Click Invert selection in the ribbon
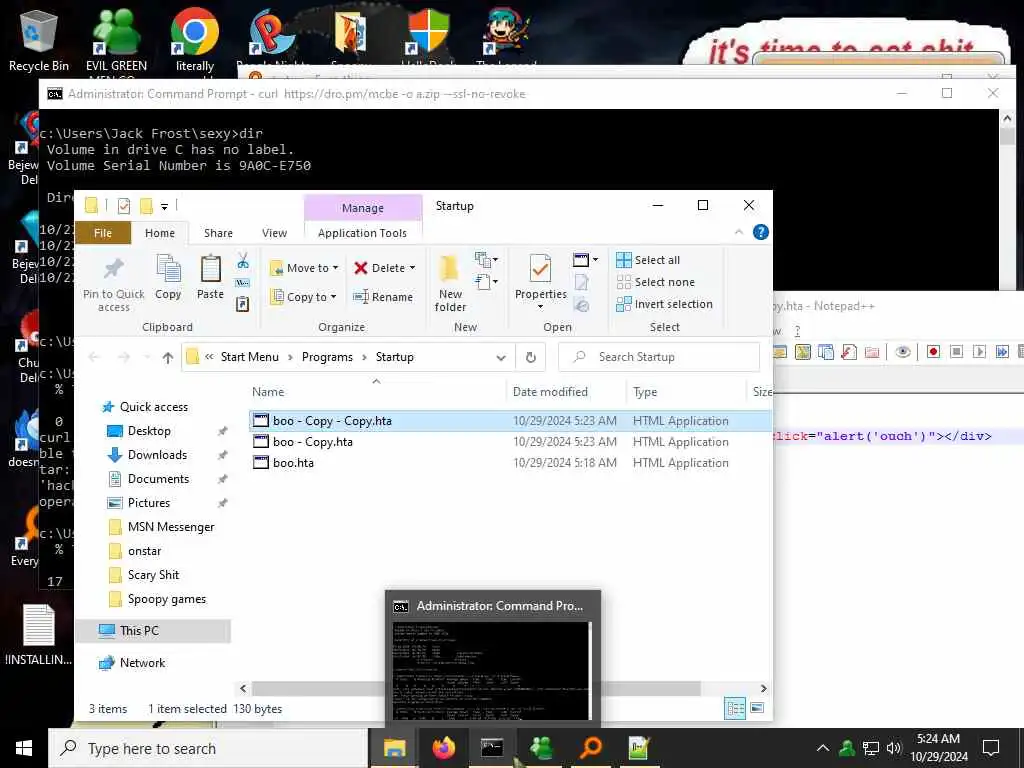 (664, 304)
